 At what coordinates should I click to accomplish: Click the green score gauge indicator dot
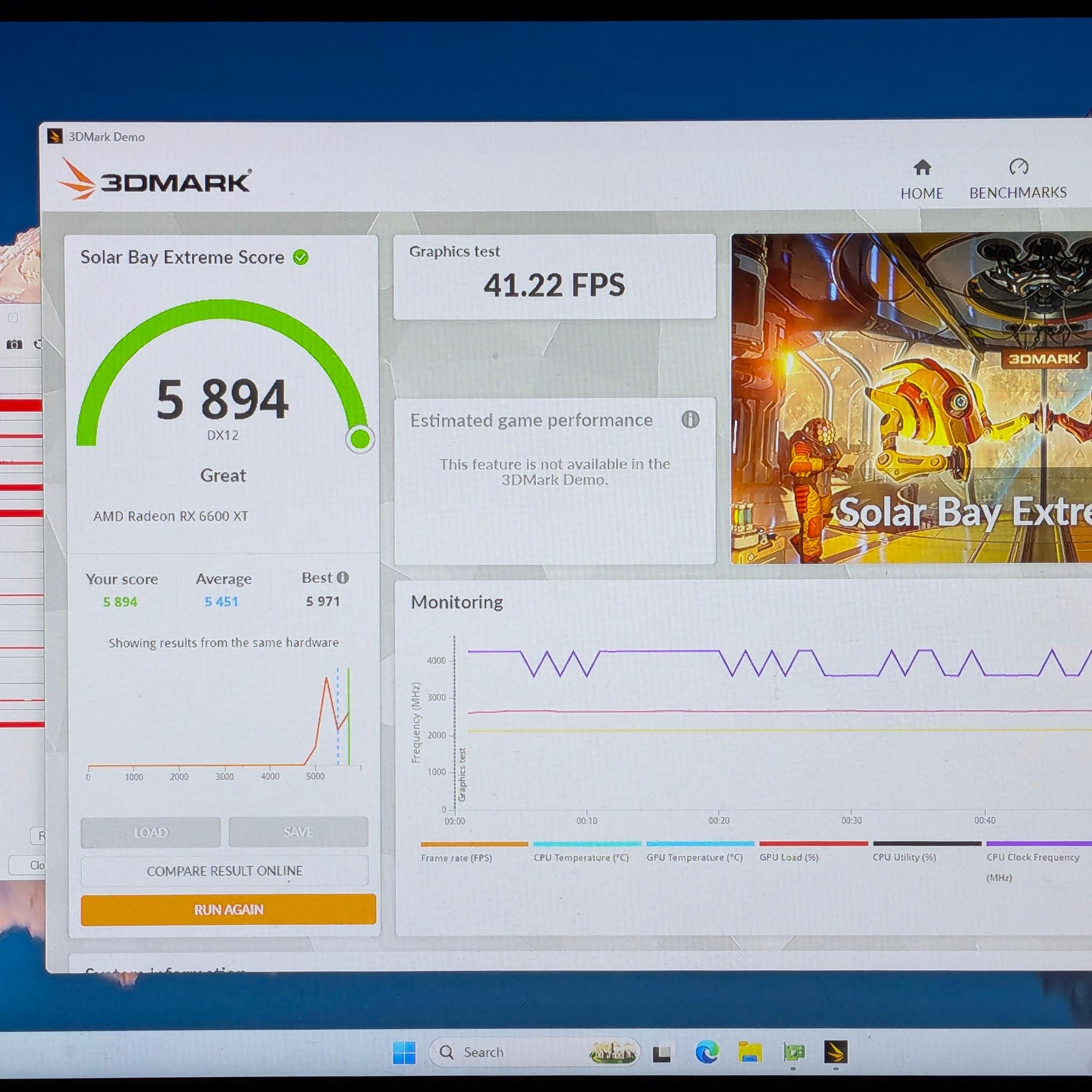[360, 438]
